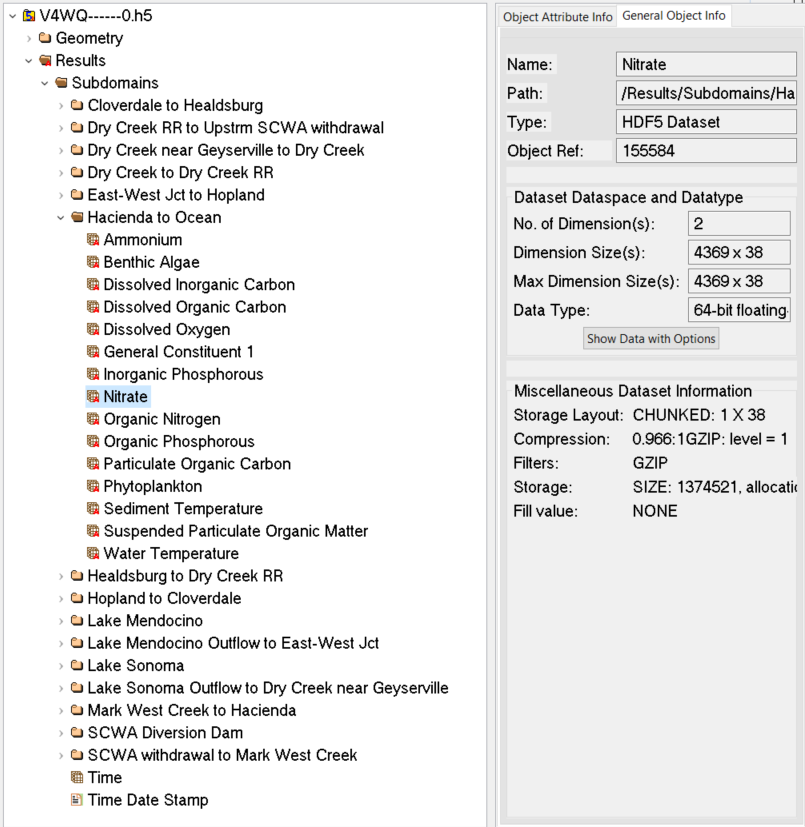Collapse the Hacienda to Ocean group

pyautogui.click(x=61, y=217)
